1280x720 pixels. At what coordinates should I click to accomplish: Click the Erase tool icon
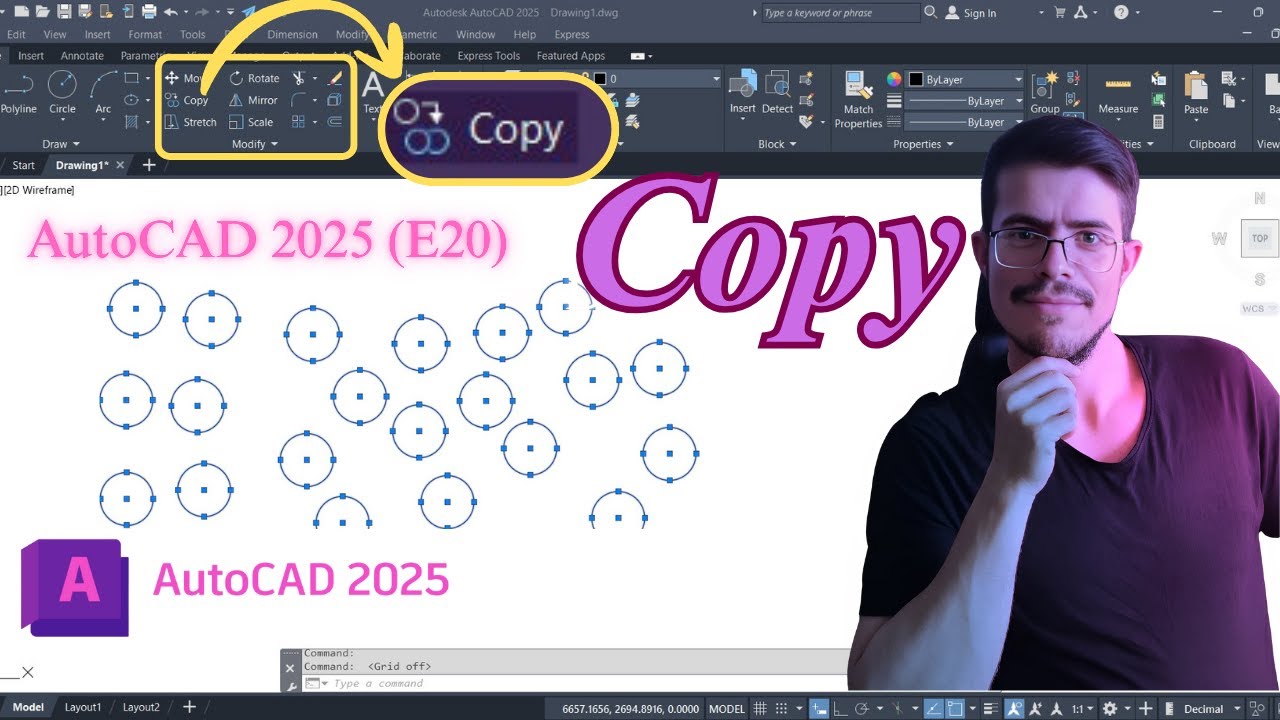click(x=335, y=78)
